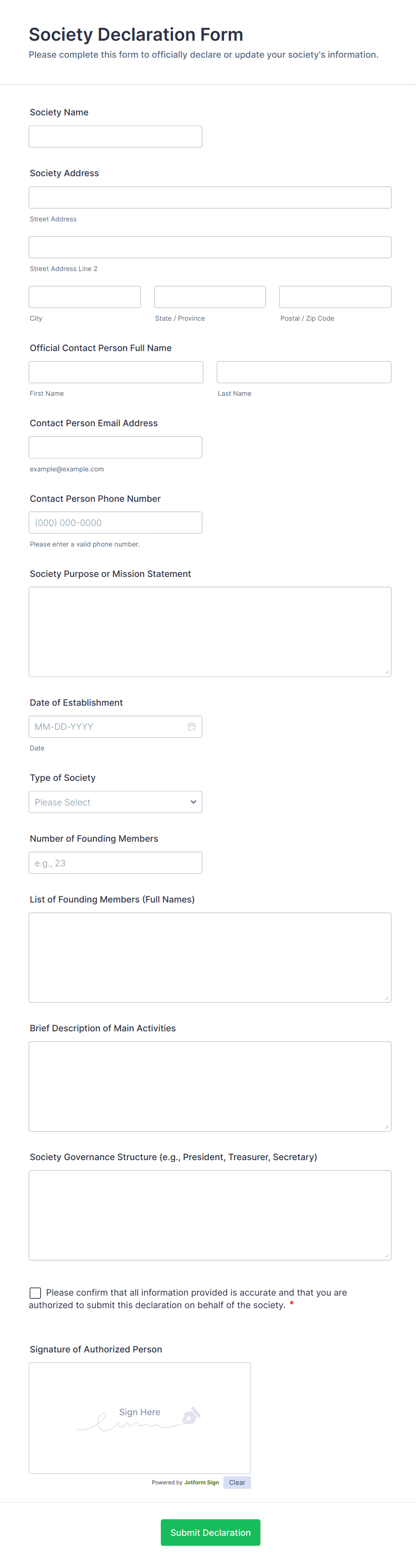Select the Street Address Line 2 field
416x1568 pixels.
pyautogui.click(x=209, y=247)
